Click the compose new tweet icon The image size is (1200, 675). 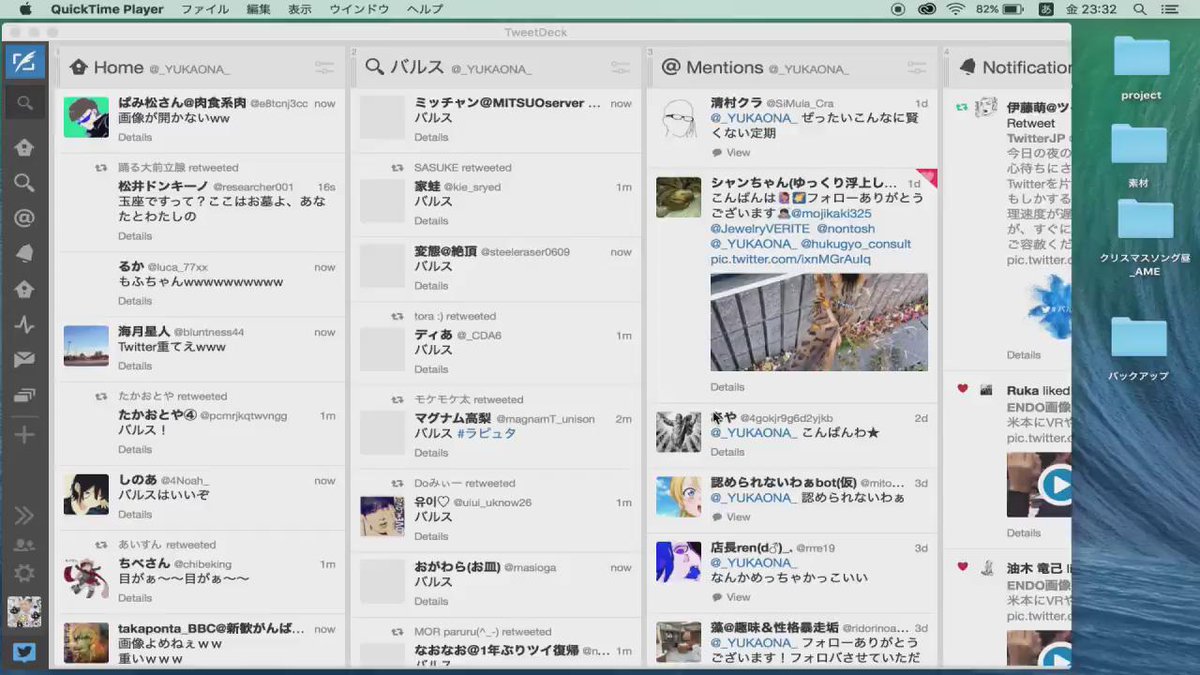[24, 62]
